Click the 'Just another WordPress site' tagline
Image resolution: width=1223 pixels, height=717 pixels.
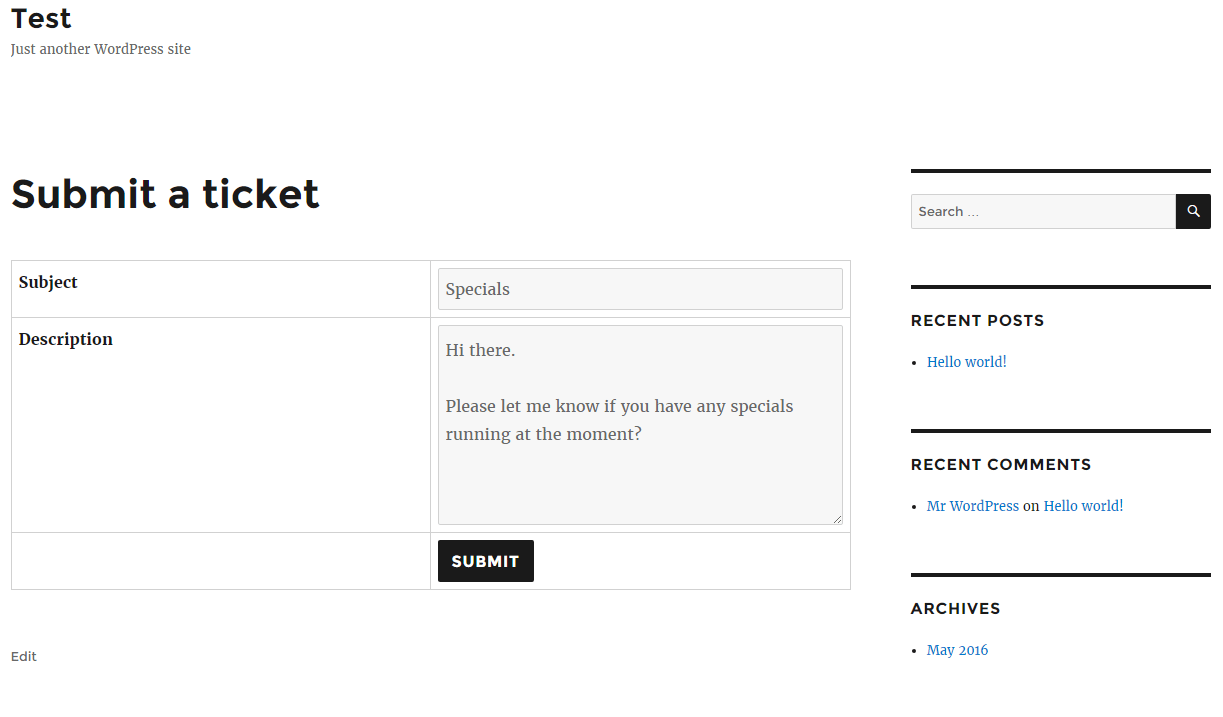(100, 49)
